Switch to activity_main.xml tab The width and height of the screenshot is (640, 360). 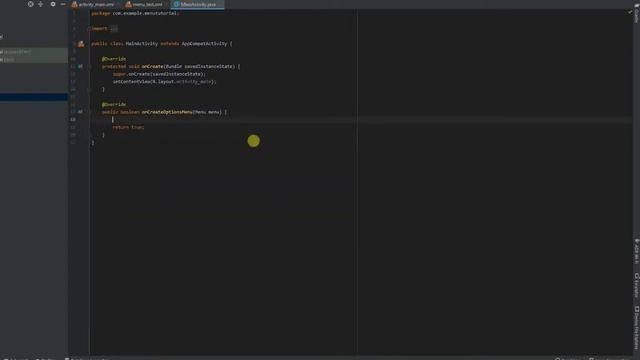coord(93,4)
